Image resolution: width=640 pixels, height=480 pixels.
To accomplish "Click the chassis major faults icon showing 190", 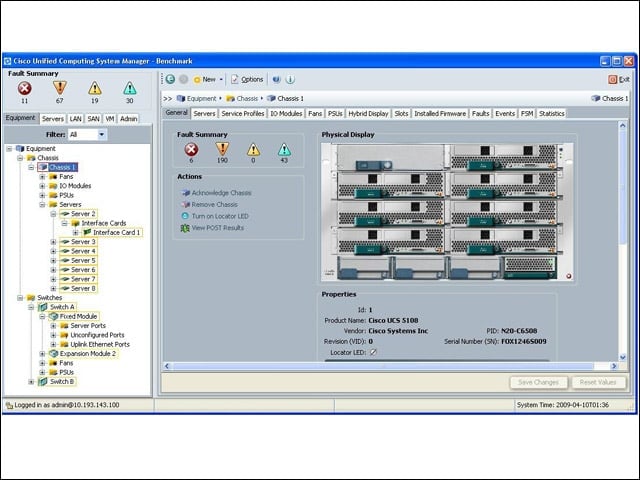I will click(222, 149).
